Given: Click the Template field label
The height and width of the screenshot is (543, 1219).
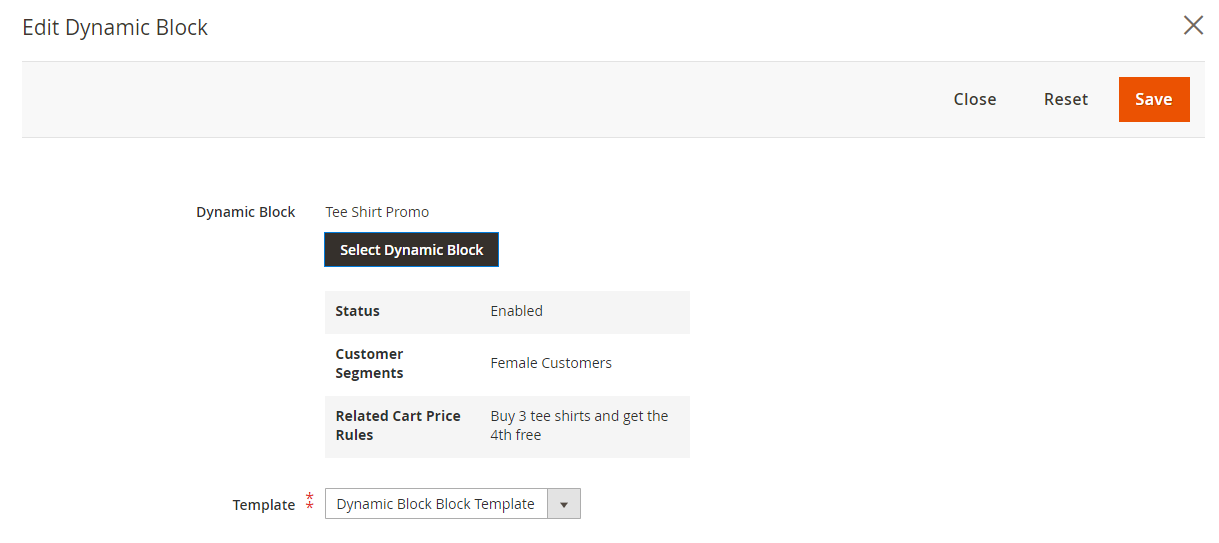Looking at the screenshot, I should click(x=264, y=505).
